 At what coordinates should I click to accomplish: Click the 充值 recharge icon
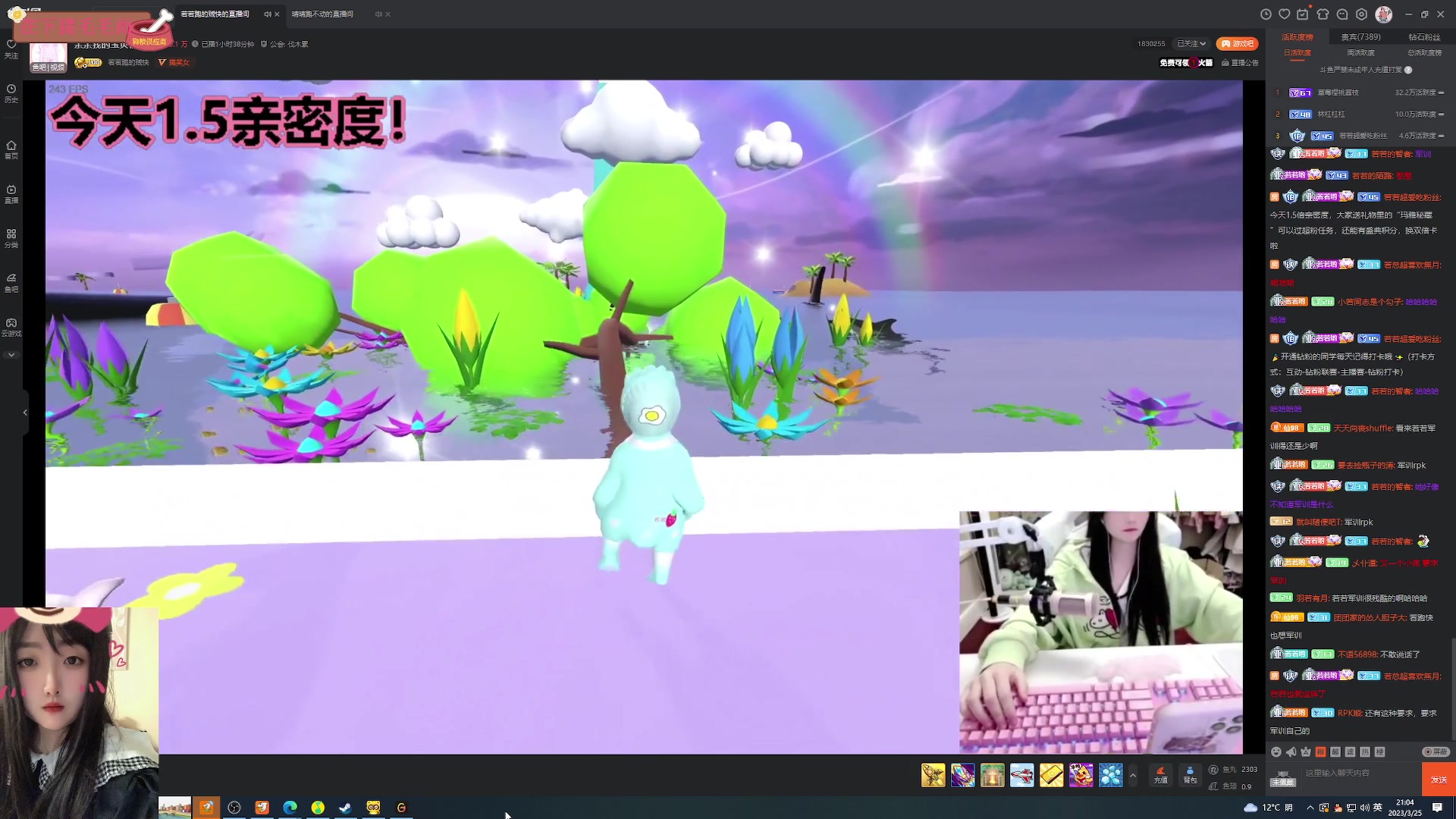tap(1160, 774)
